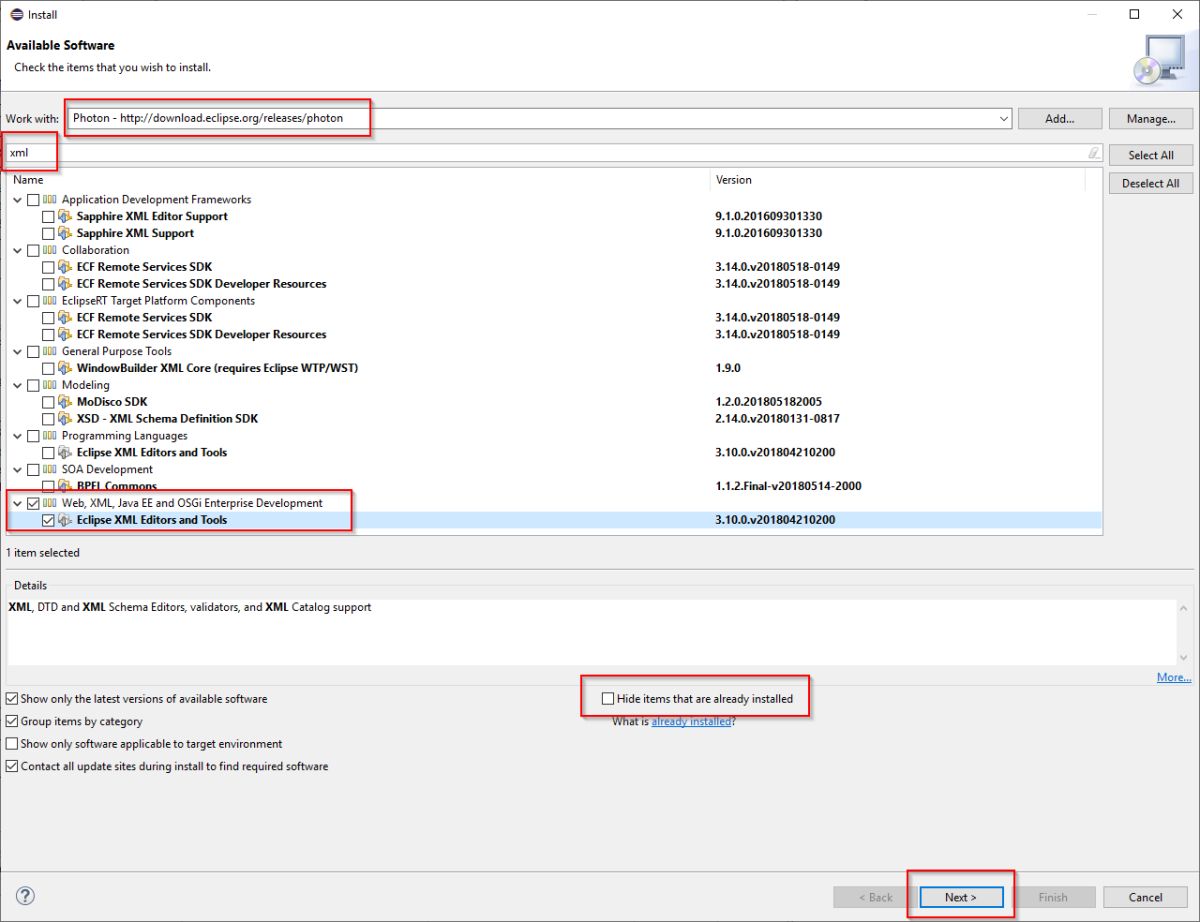The image size is (1200, 922).
Task: Click the Application Development Frameworks category icon
Action: pos(50,200)
